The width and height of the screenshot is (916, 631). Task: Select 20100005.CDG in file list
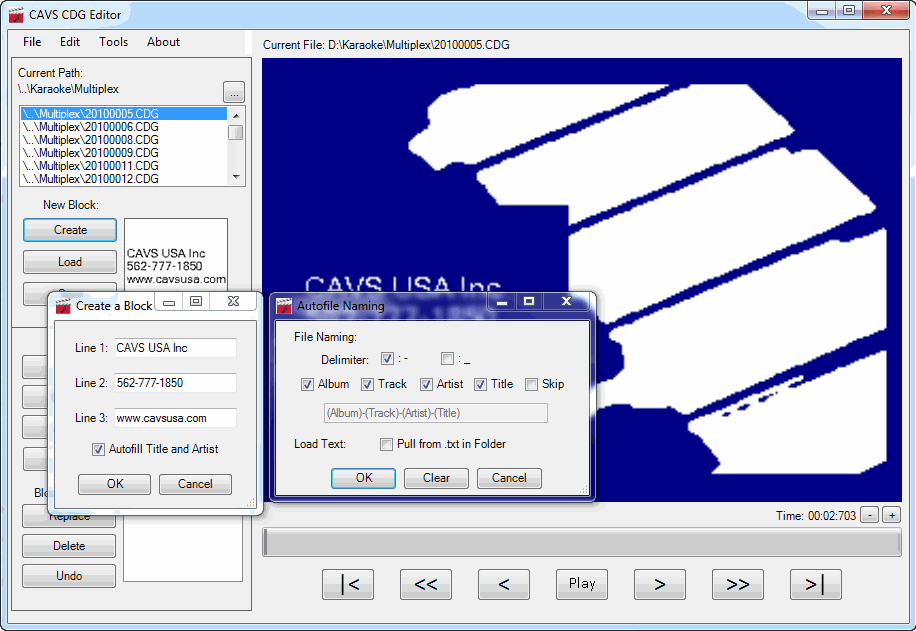pyautogui.click(x=124, y=114)
